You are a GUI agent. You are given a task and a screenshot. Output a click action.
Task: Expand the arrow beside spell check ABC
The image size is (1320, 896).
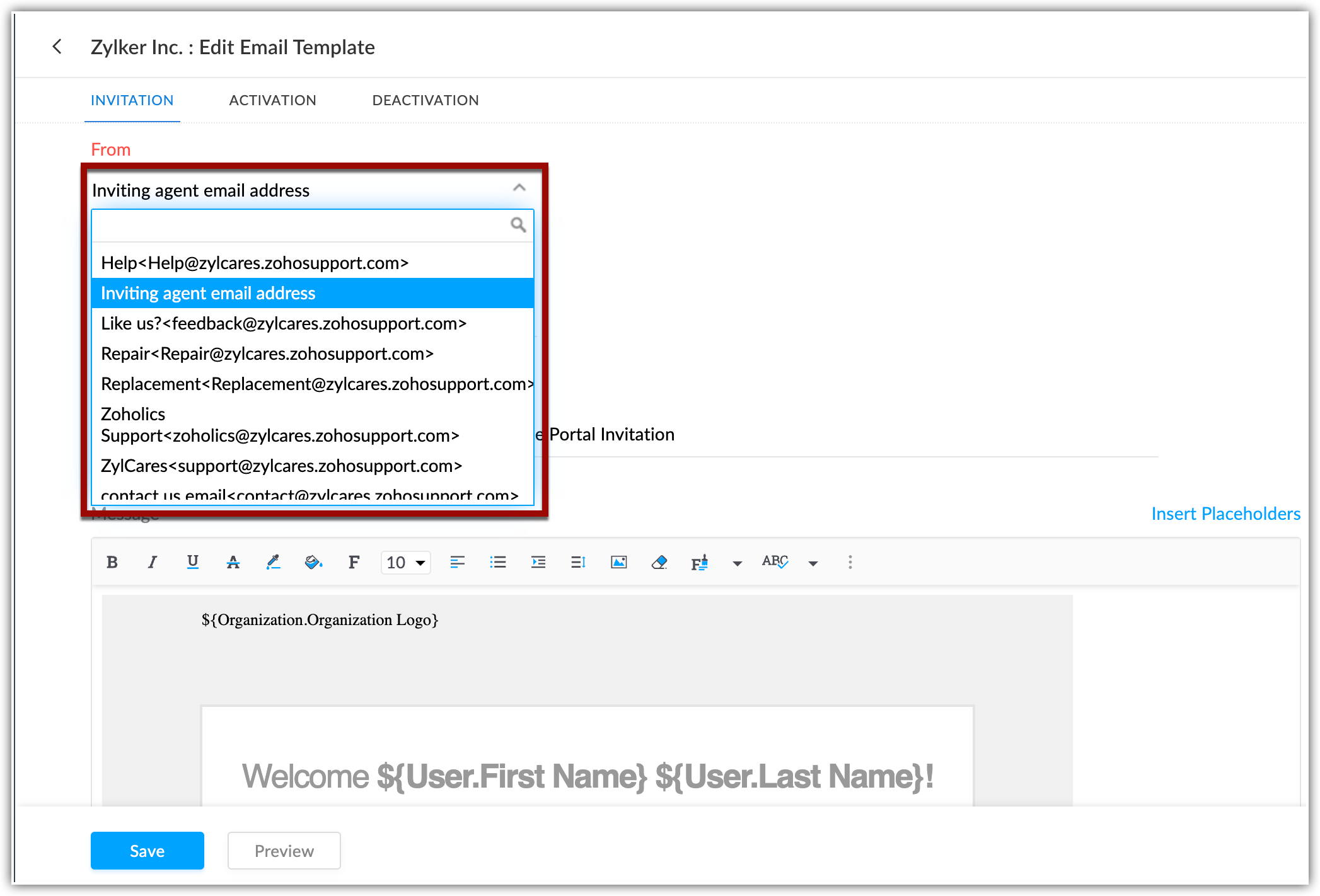(813, 563)
